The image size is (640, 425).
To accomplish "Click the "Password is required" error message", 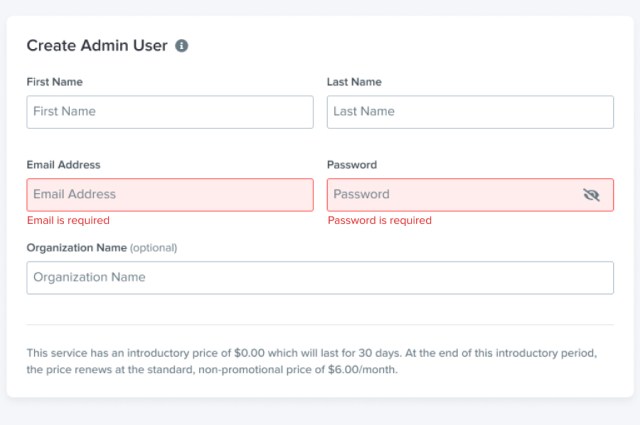I will [380, 220].
